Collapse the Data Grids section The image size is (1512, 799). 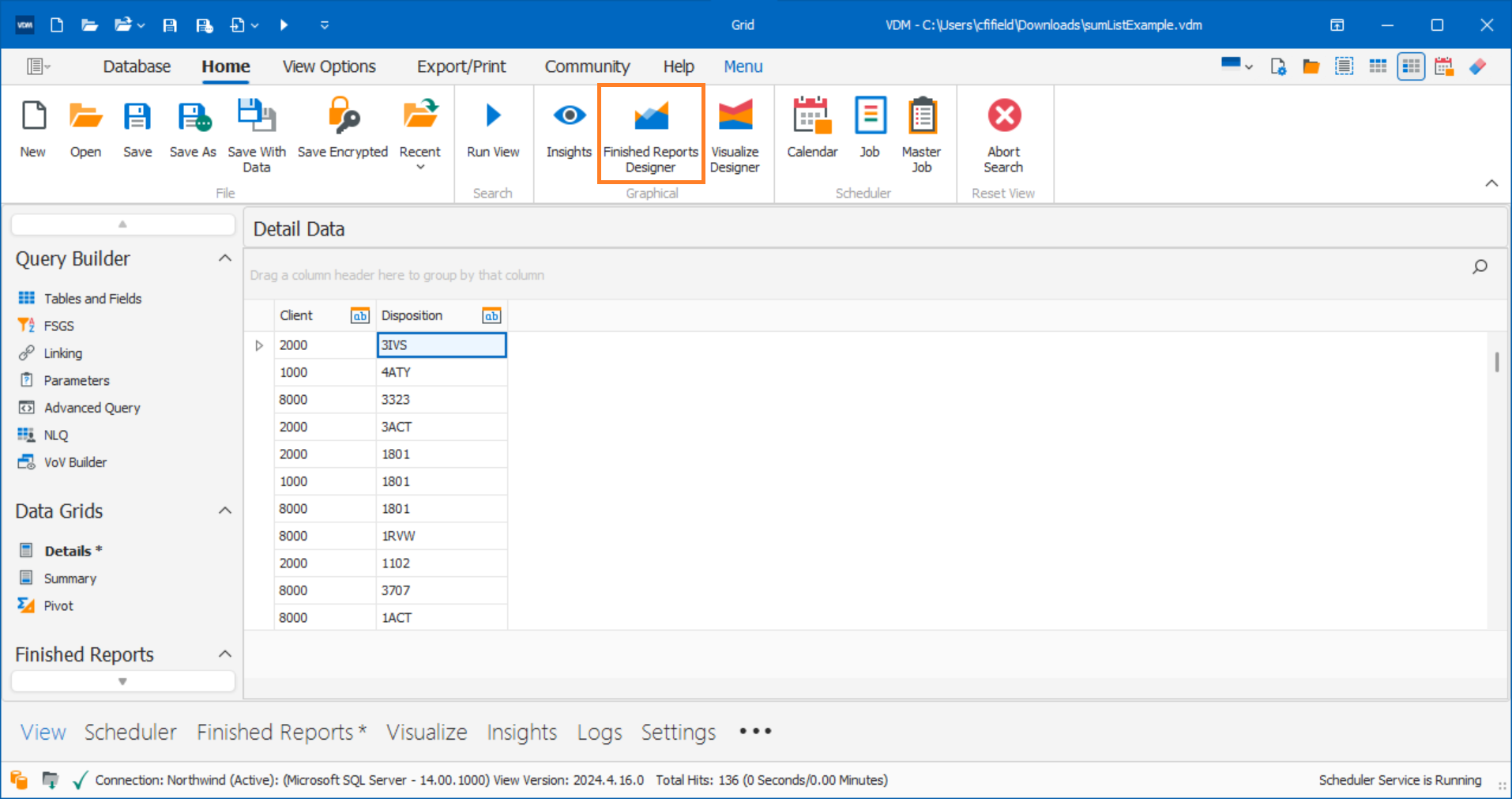225,511
